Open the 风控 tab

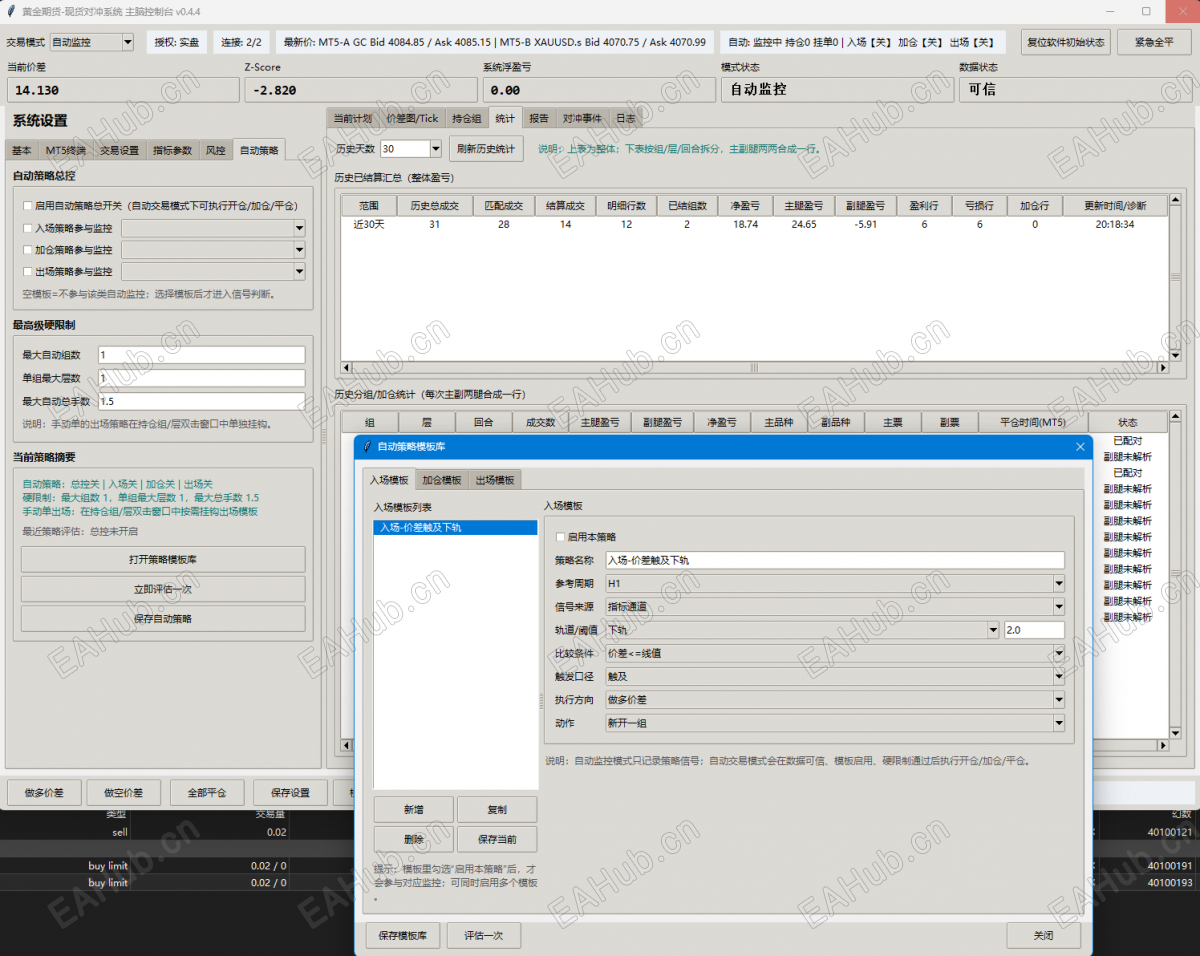point(215,151)
